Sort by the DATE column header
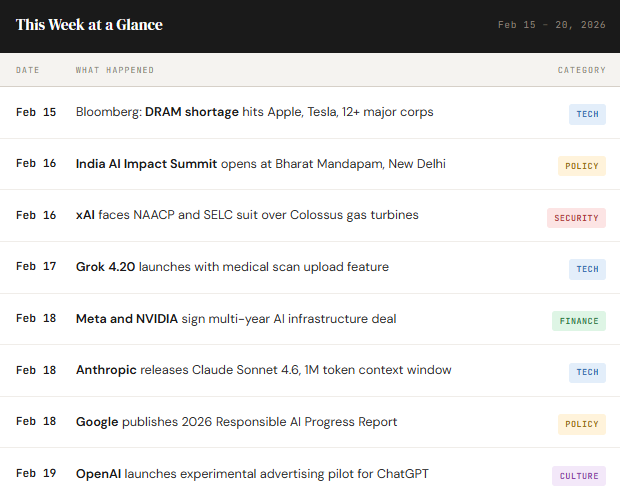The height and width of the screenshot is (495, 620). click(28, 70)
